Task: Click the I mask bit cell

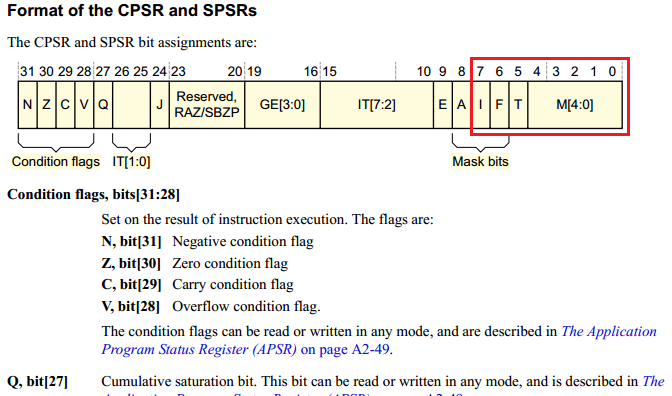Action: (480, 105)
